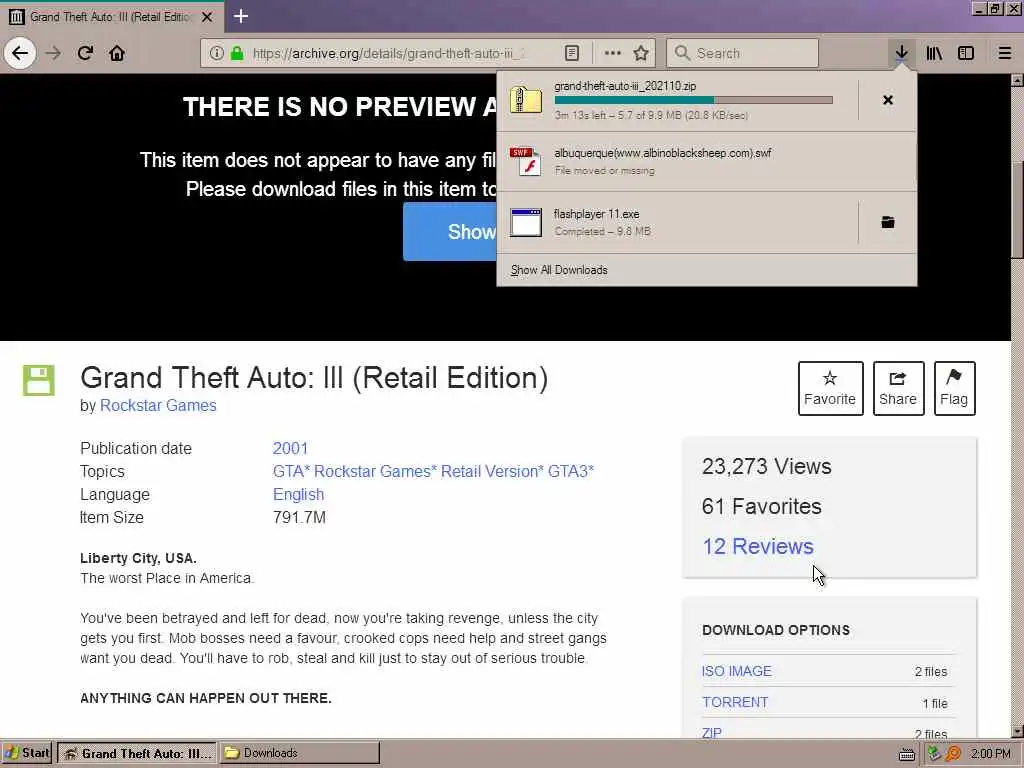Bookmark this page with the star icon
The image size is (1024, 768).
[x=641, y=53]
